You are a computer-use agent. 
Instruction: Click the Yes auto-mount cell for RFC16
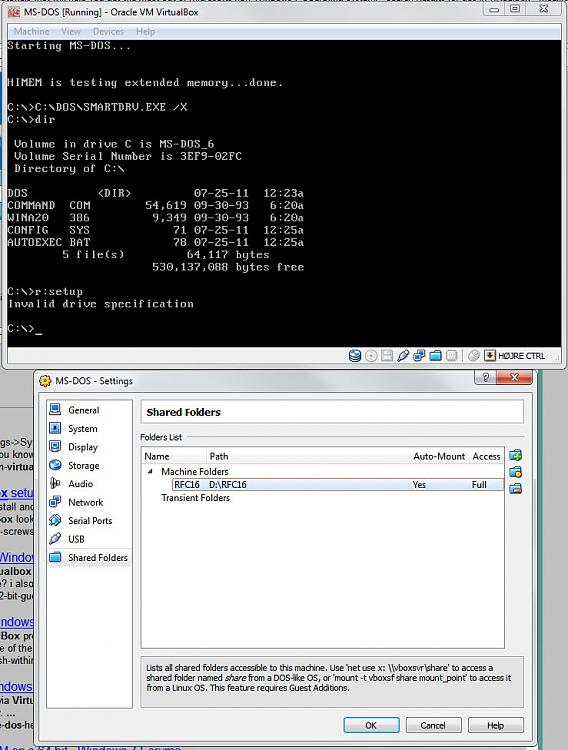click(419, 485)
